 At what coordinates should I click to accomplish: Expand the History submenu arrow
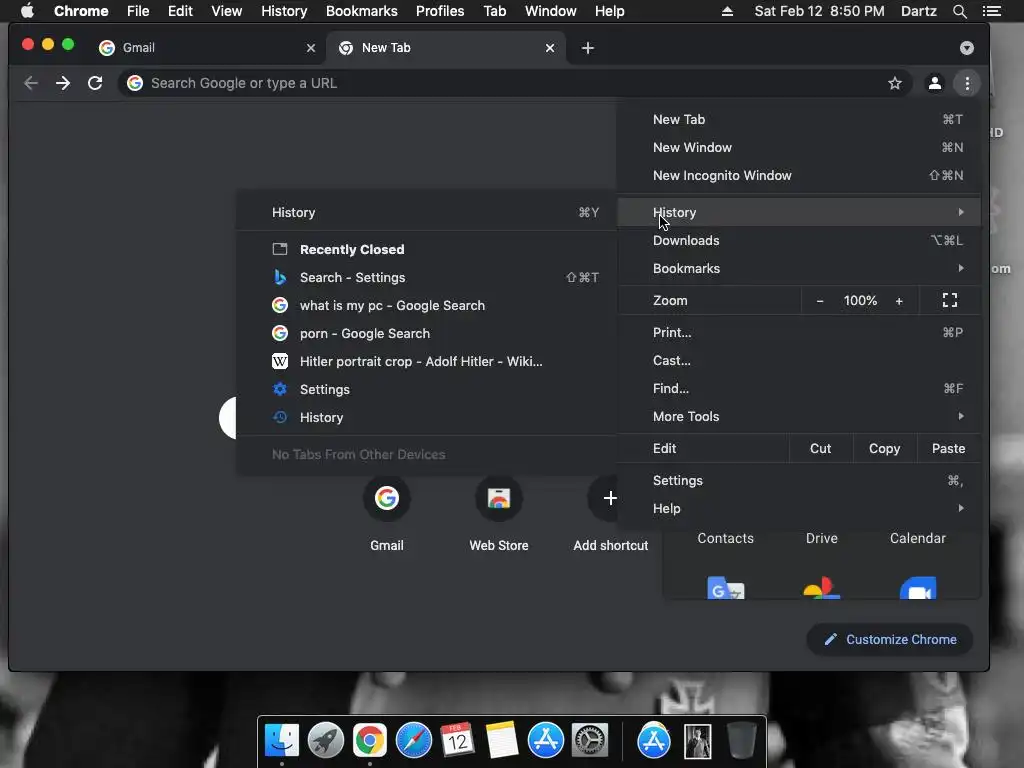961,212
